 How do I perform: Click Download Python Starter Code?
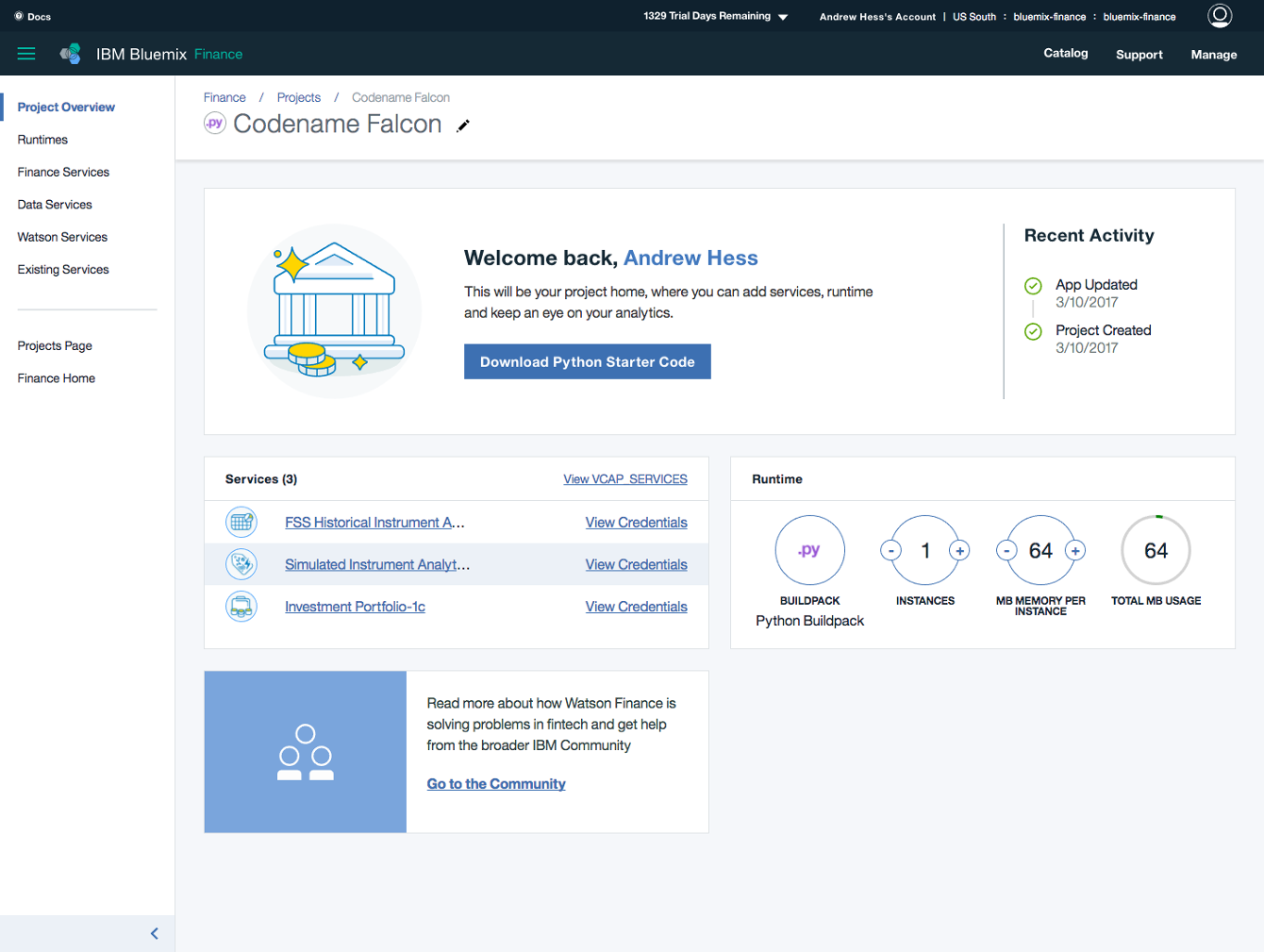tap(587, 361)
